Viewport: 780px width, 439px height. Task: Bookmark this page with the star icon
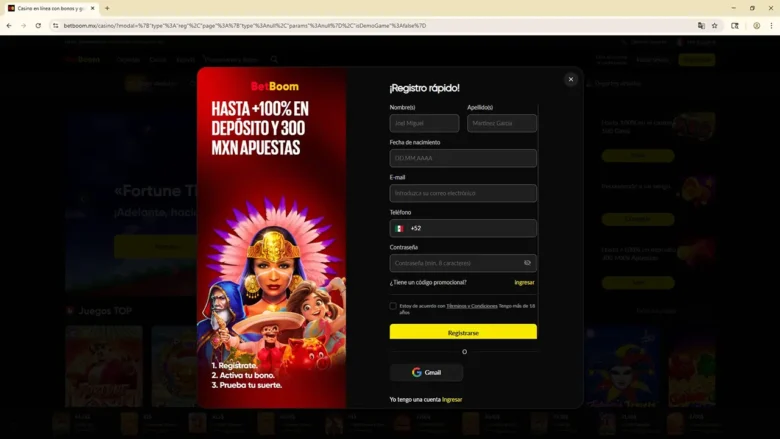(x=714, y=25)
